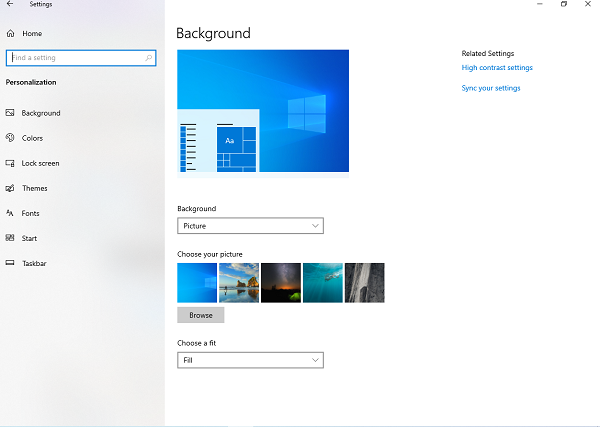Click the Start tiles icon
600x427 pixels.
click(10, 238)
